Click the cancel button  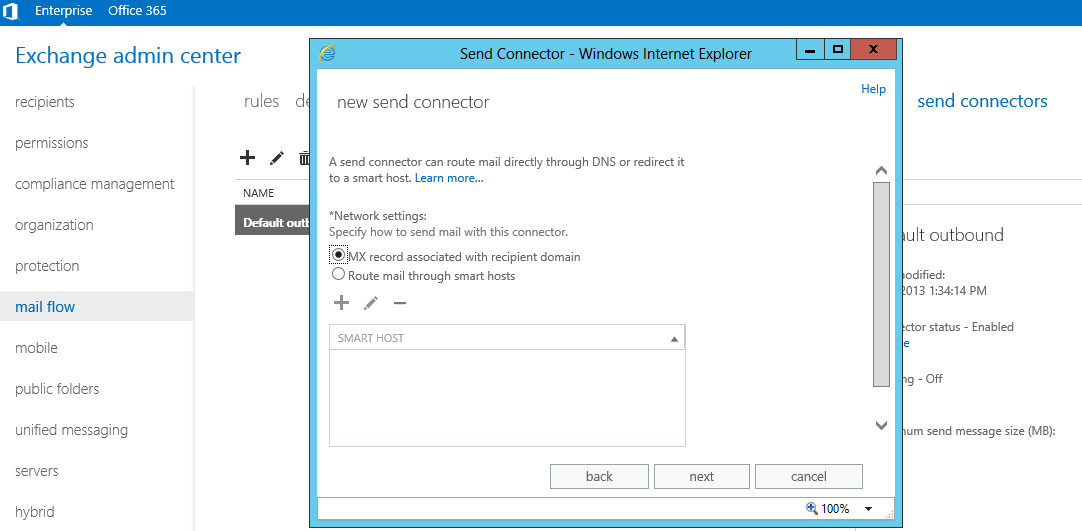809,477
